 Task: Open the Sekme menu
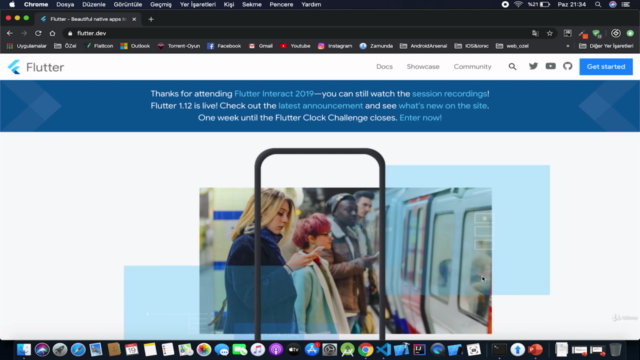(x=252, y=4)
